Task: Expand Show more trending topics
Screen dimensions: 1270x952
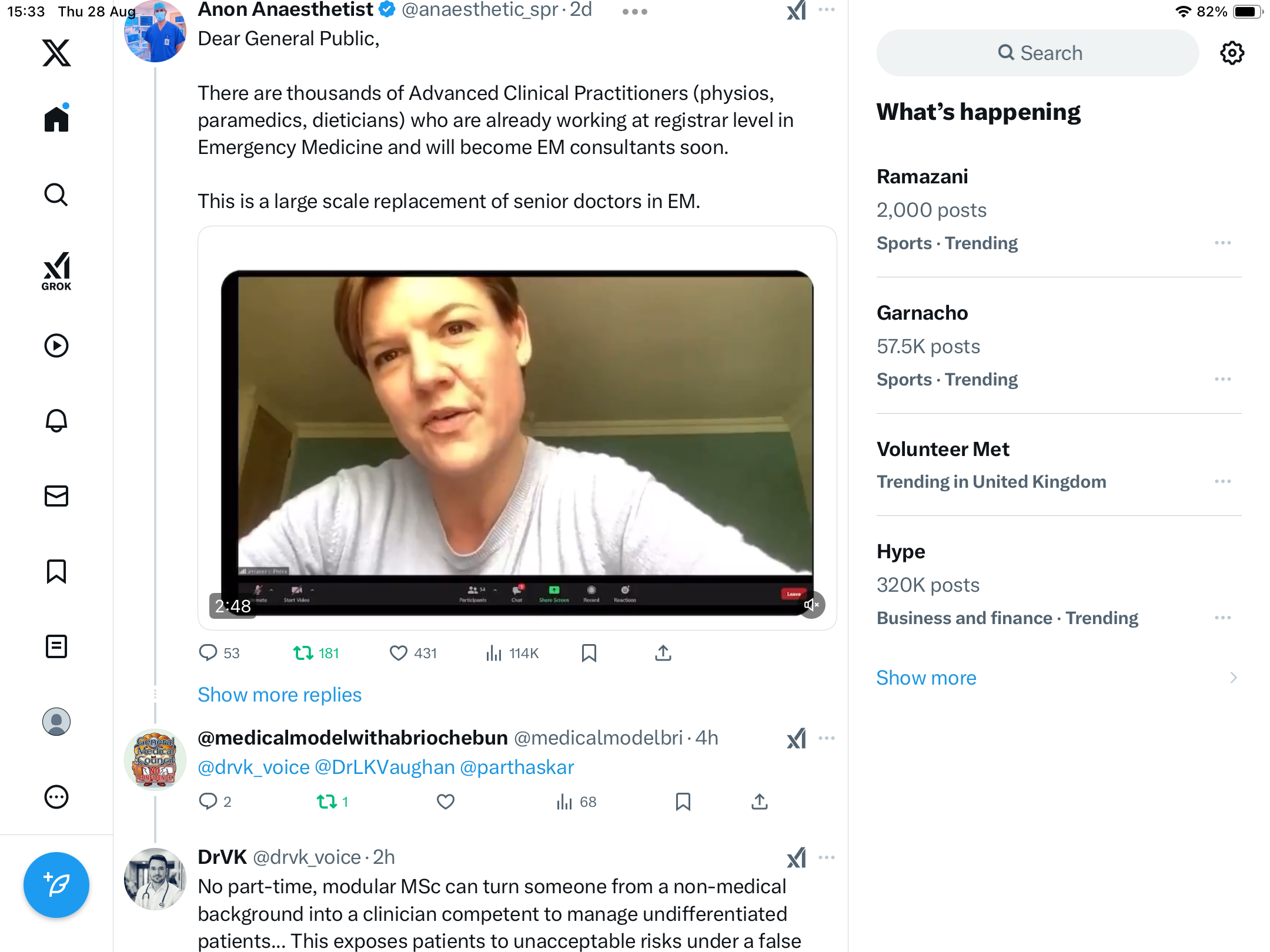Action: click(926, 678)
